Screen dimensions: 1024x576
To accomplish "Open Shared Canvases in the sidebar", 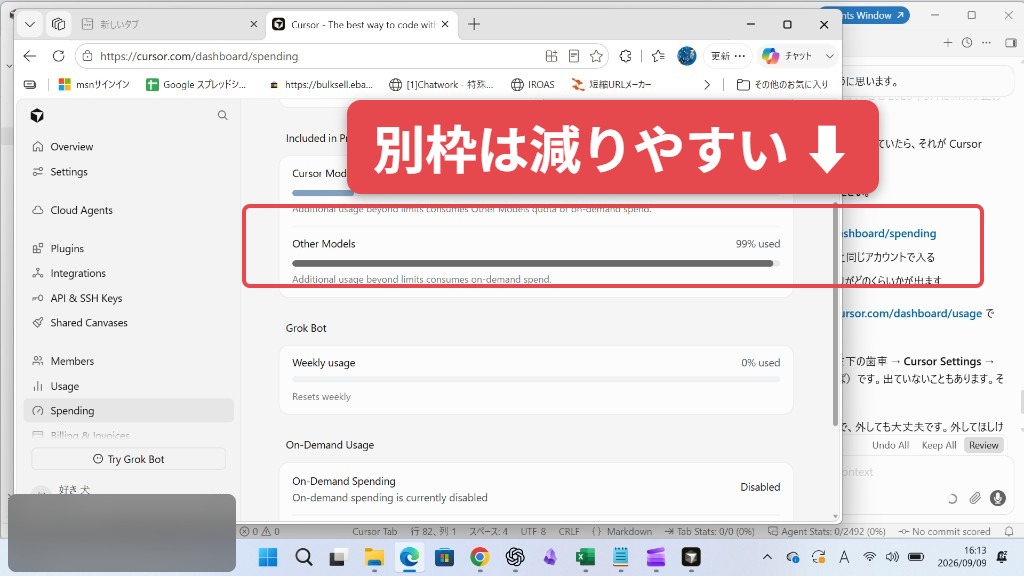I will tap(129, 323).
